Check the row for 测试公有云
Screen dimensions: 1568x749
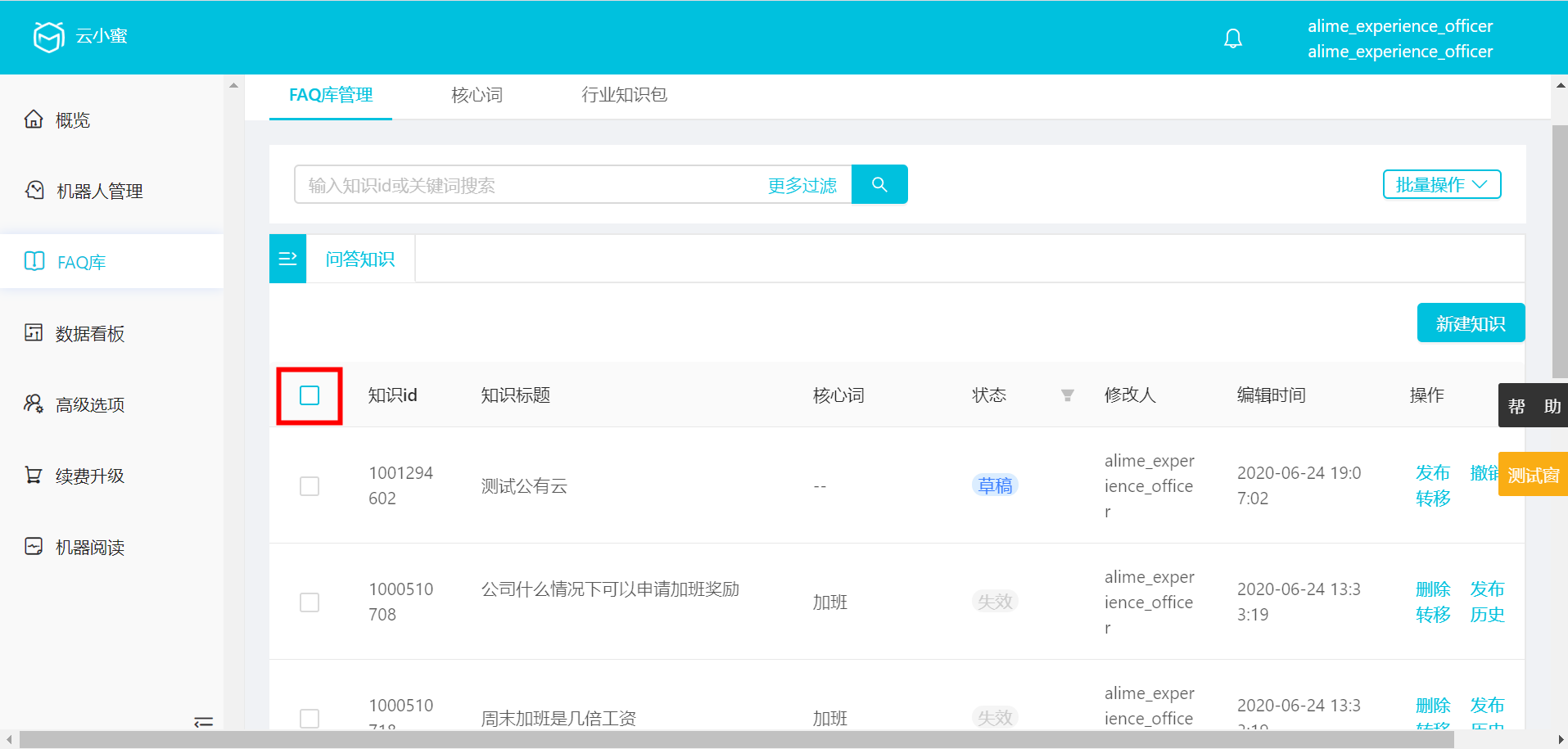[310, 486]
